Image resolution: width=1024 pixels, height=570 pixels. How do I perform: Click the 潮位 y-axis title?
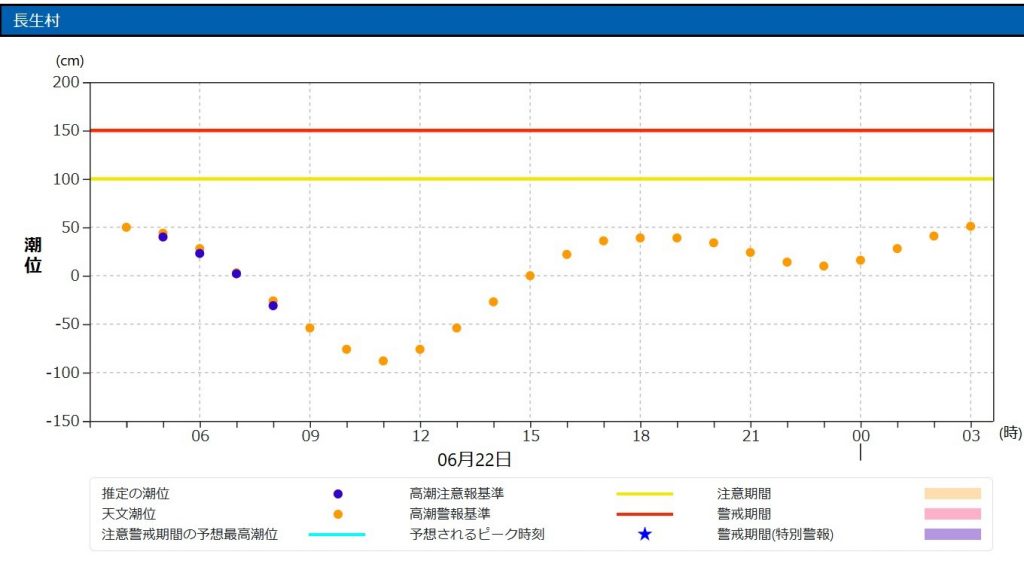click(x=33, y=255)
